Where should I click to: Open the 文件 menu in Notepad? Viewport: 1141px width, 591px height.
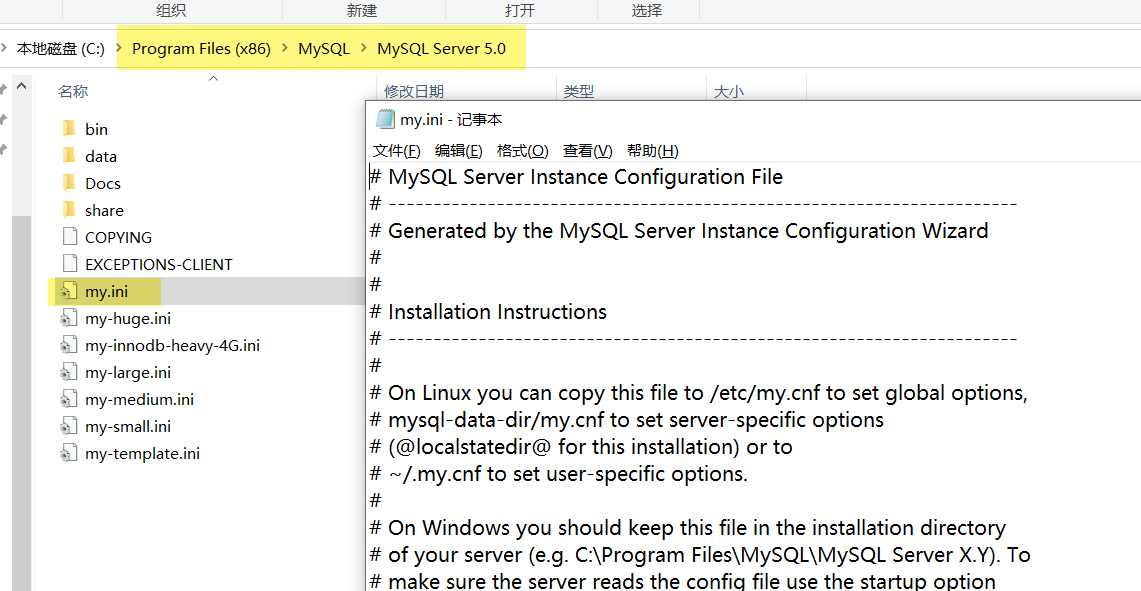[394, 150]
